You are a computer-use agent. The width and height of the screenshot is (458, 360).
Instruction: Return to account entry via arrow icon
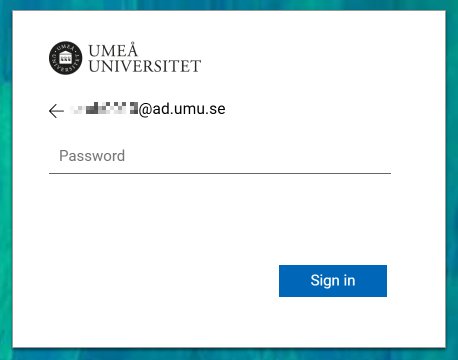[56, 111]
